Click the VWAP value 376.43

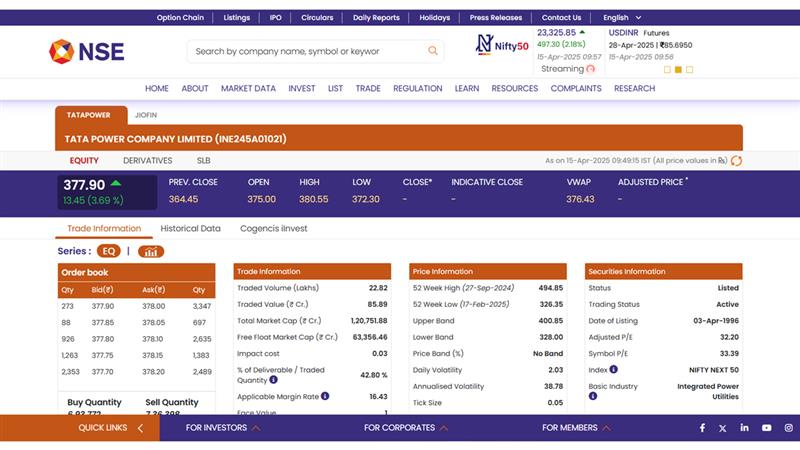point(580,199)
